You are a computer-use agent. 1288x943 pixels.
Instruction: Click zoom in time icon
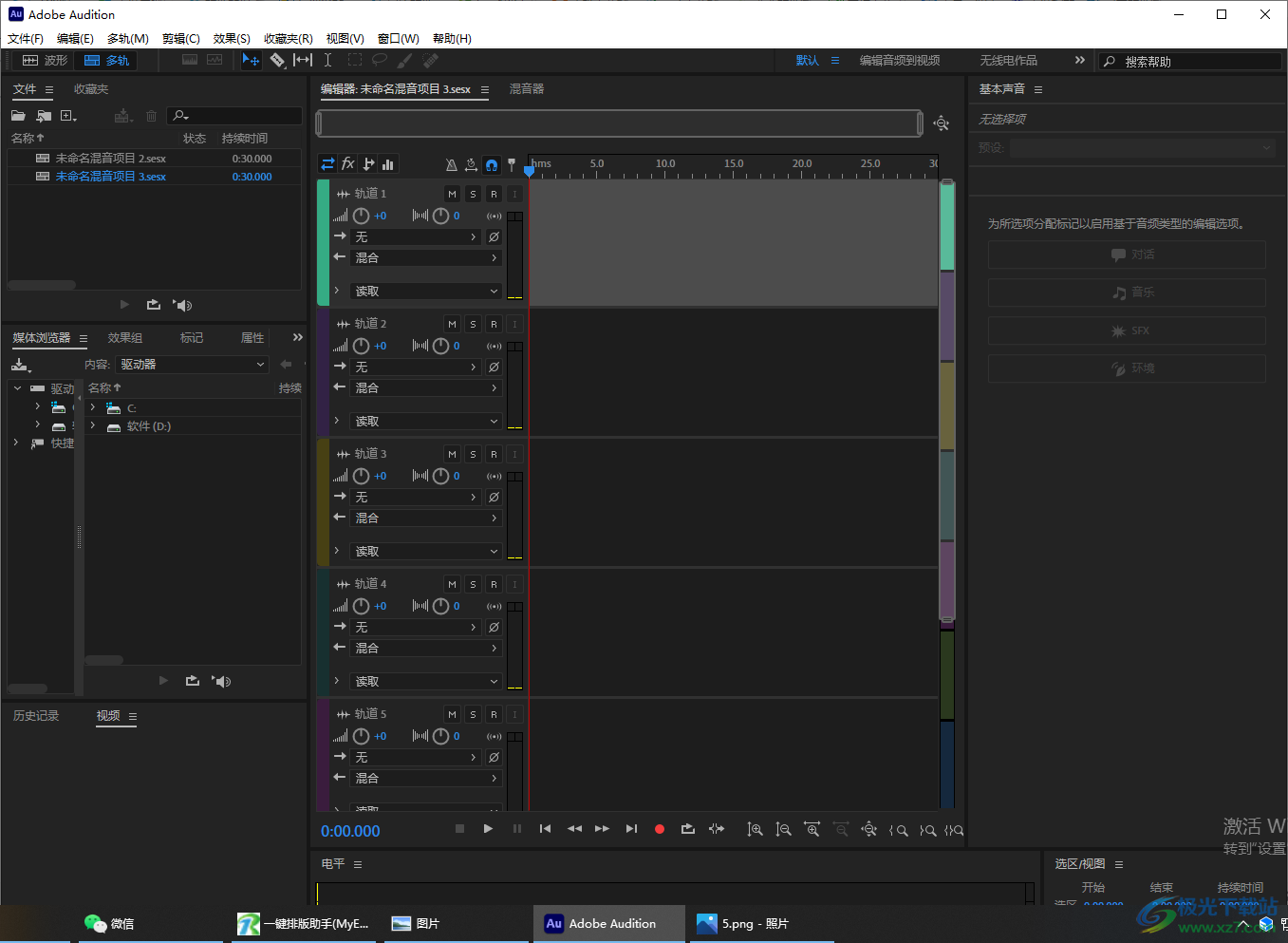pyautogui.click(x=812, y=829)
